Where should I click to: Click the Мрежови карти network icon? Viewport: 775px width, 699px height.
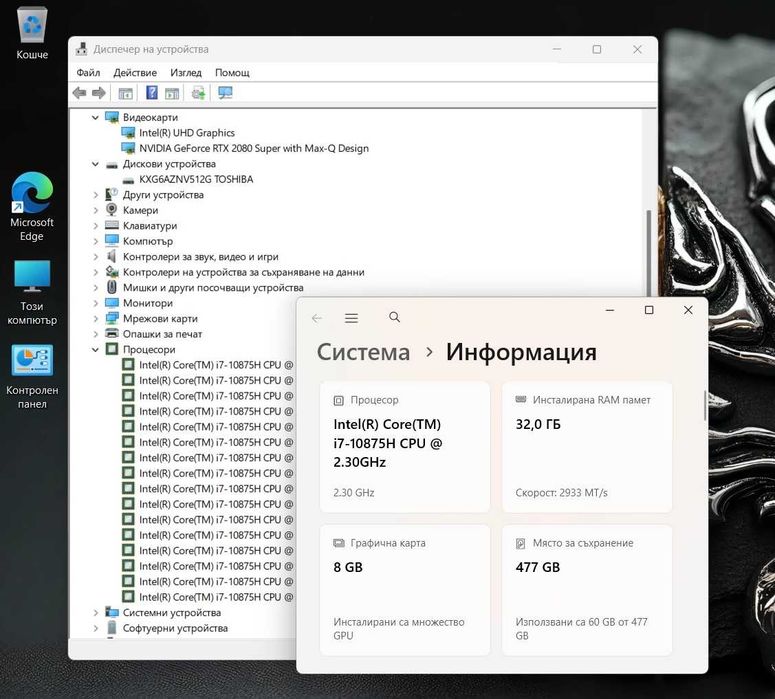point(112,318)
